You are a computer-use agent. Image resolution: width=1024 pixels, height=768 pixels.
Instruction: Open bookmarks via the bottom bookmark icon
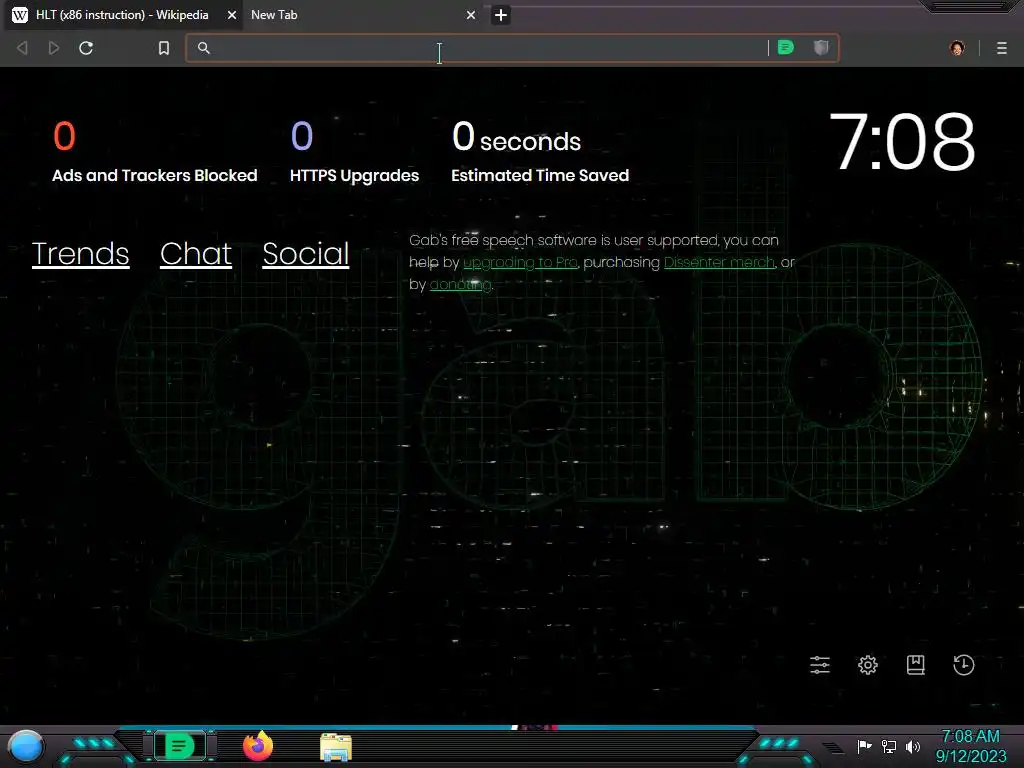pyautogui.click(x=916, y=665)
